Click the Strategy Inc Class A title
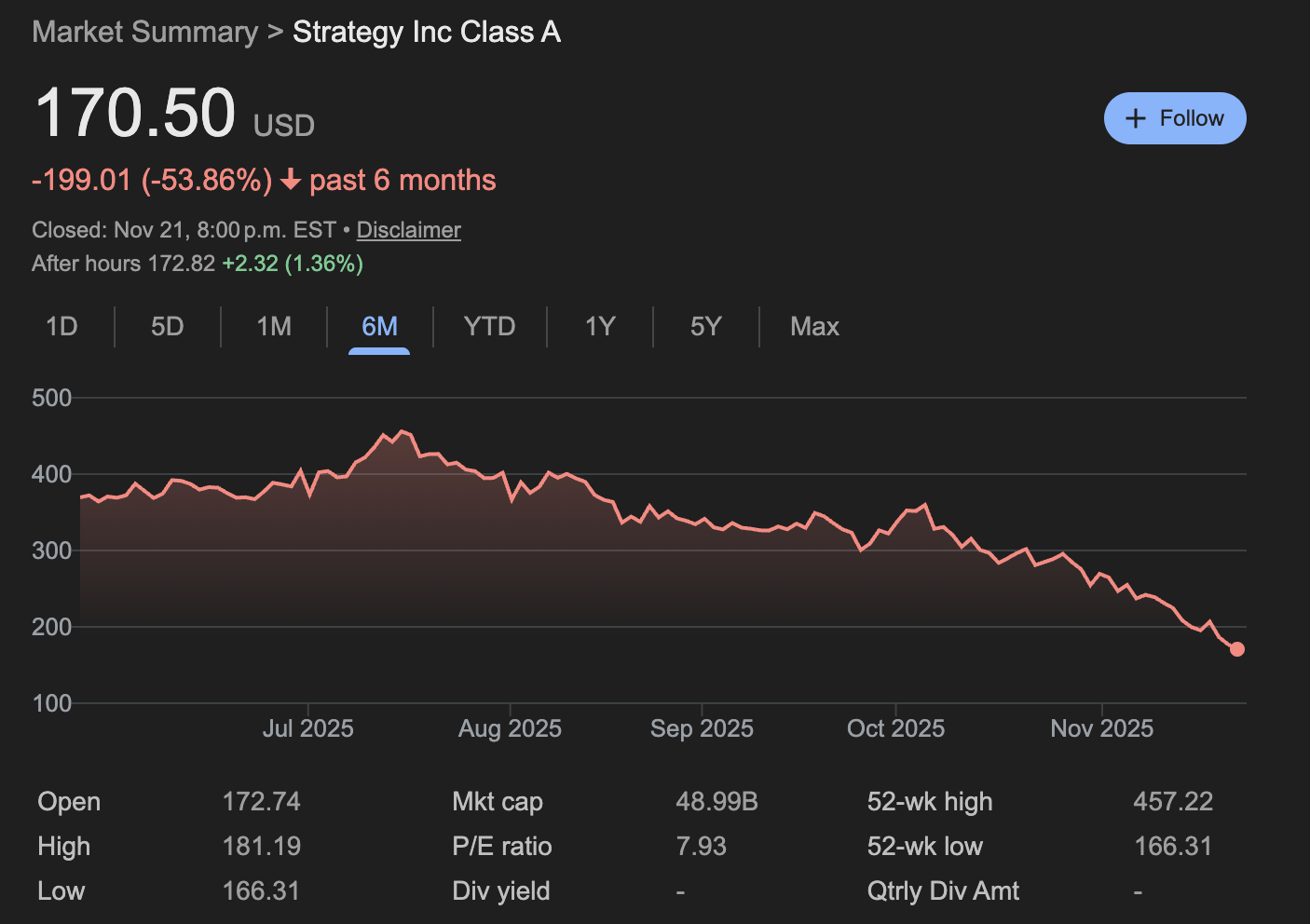 click(427, 32)
